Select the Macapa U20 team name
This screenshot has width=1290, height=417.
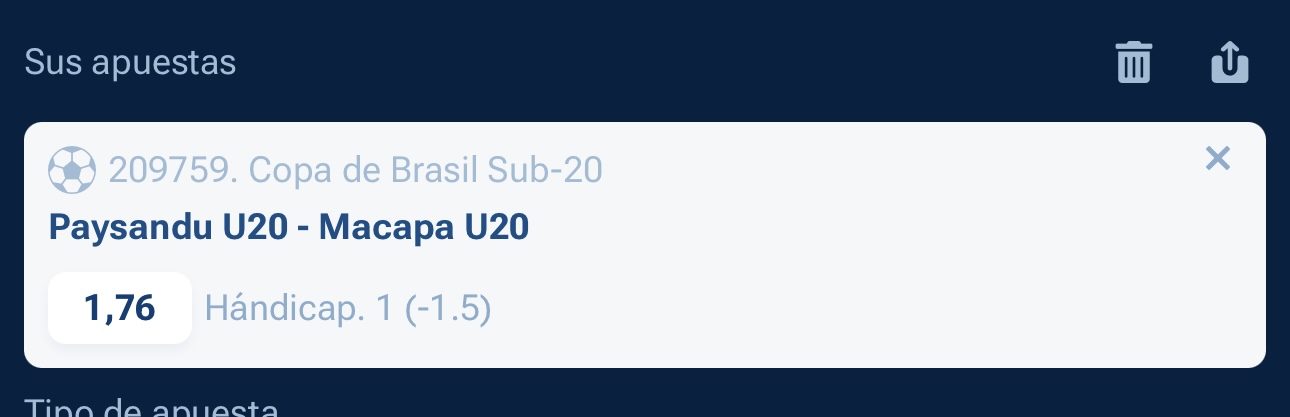coord(424,228)
